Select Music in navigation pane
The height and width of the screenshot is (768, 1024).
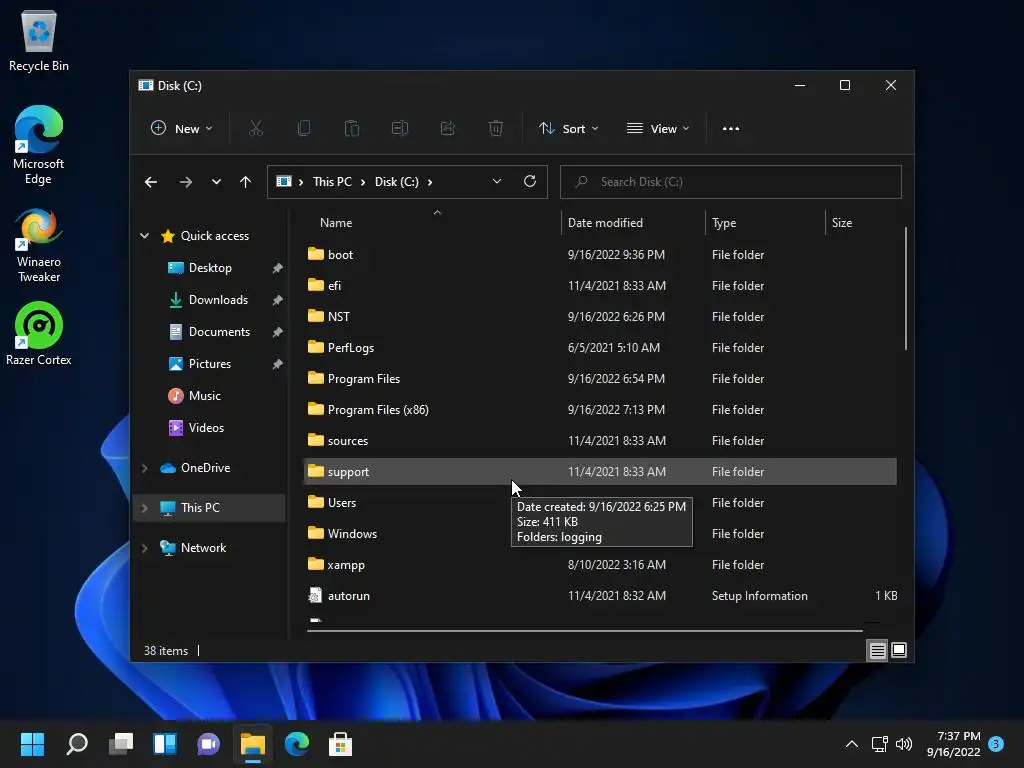coord(204,396)
